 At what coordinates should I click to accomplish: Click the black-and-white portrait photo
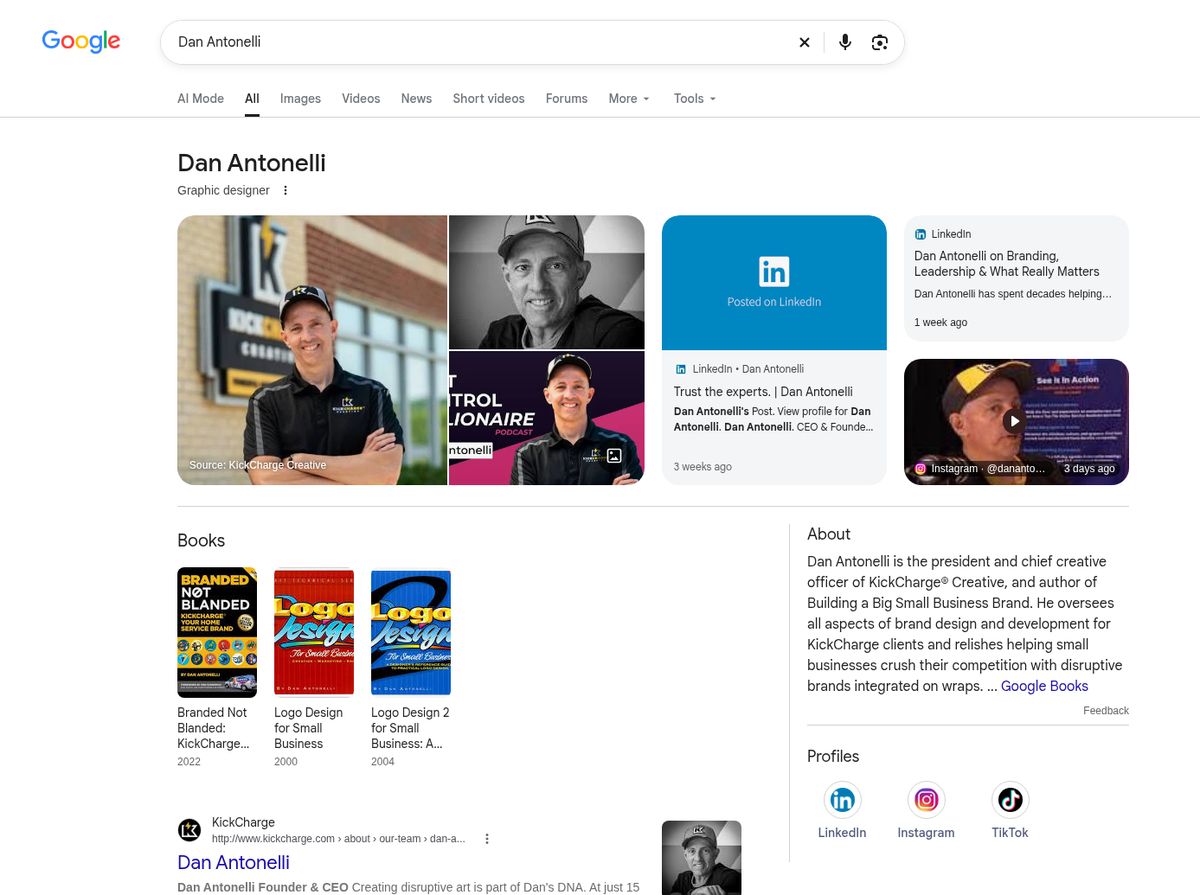(x=547, y=282)
